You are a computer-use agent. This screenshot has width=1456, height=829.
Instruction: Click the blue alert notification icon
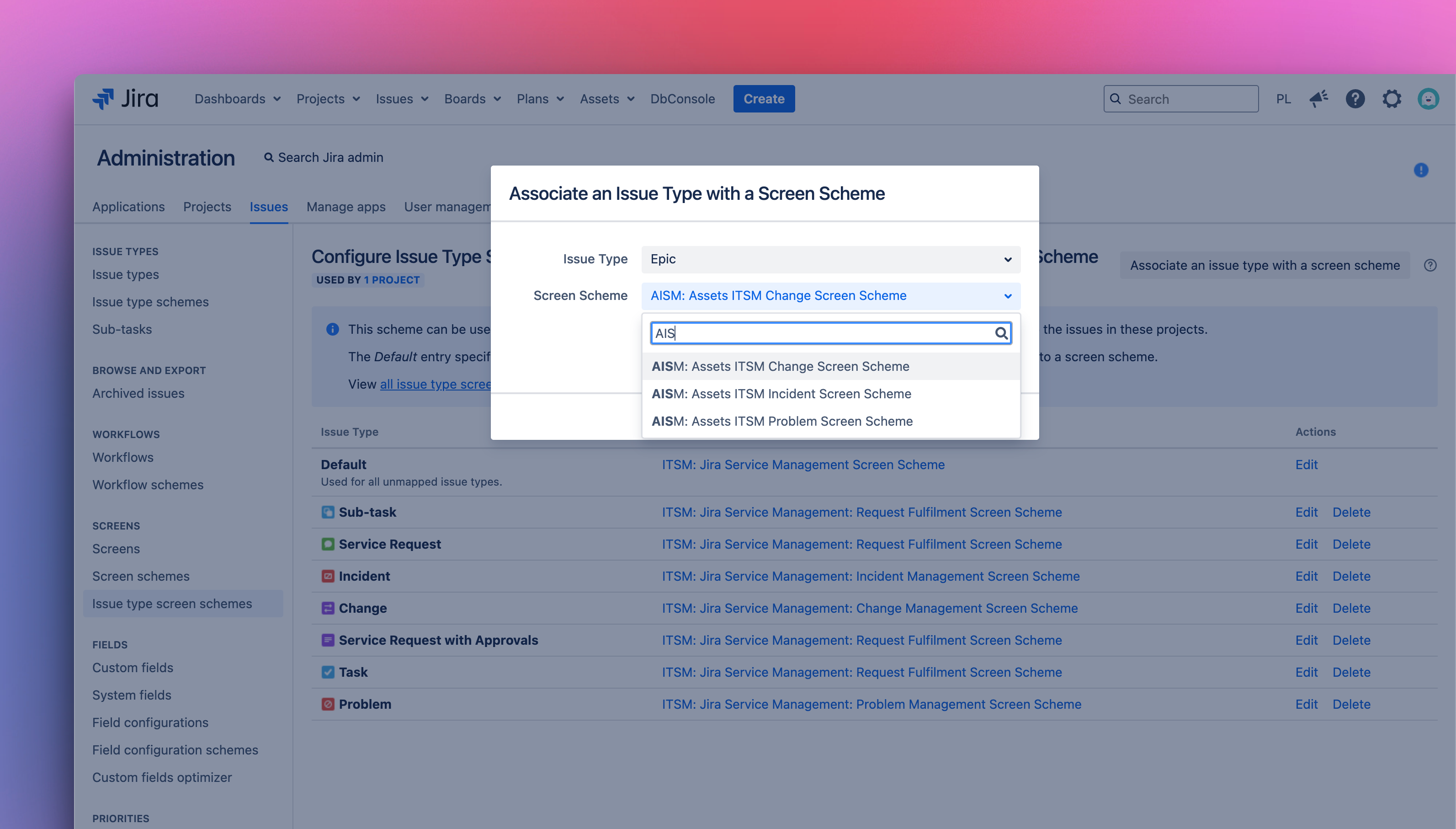pyautogui.click(x=1421, y=170)
